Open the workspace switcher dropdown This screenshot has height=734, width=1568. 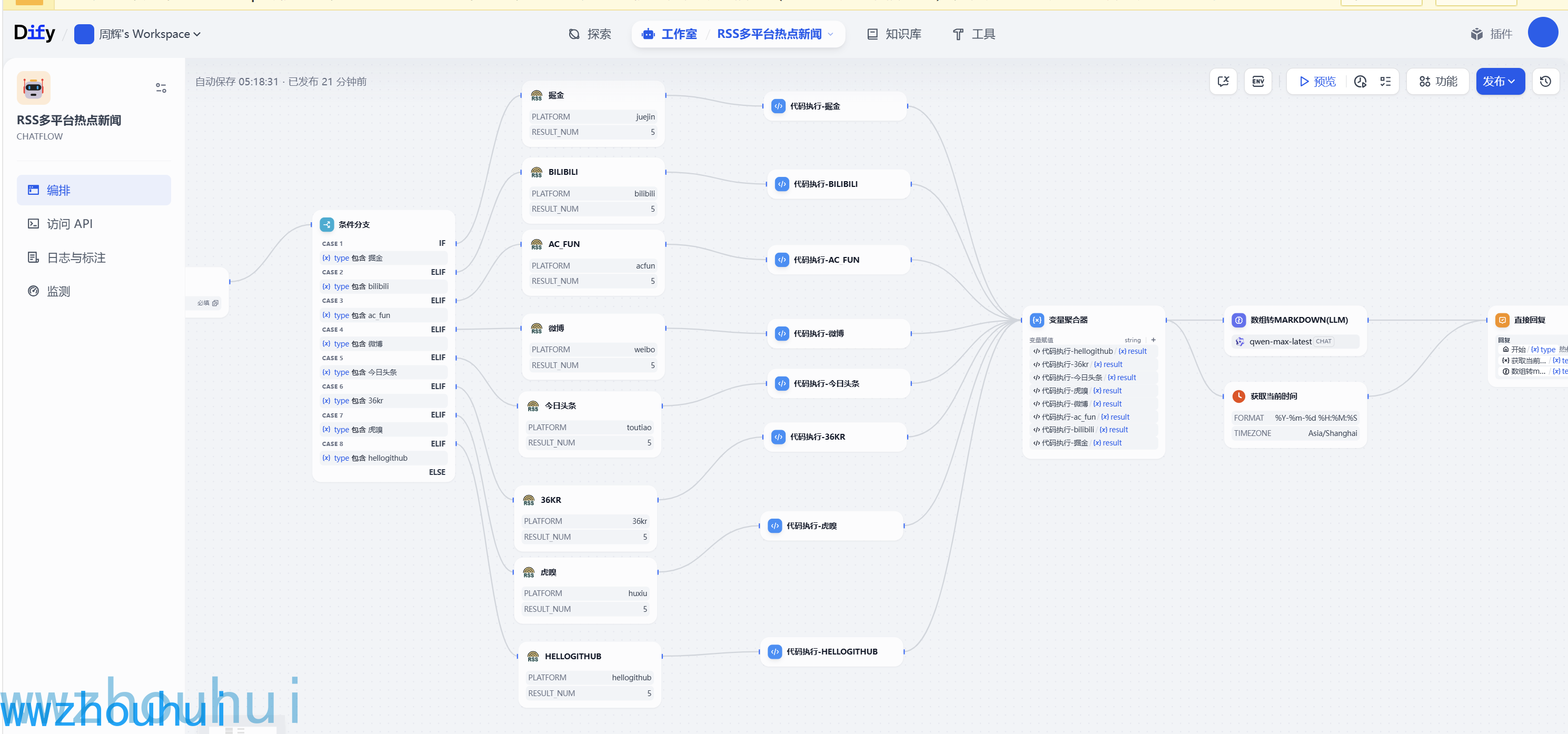pyautogui.click(x=137, y=34)
